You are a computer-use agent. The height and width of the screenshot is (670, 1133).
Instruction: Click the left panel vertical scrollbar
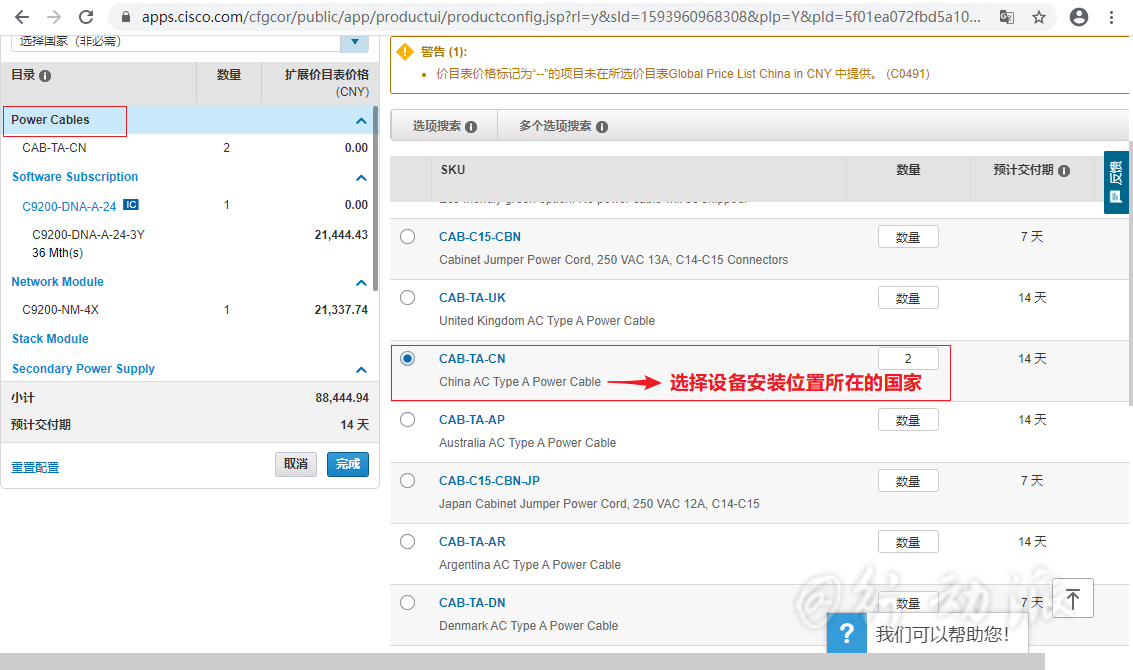pos(375,199)
